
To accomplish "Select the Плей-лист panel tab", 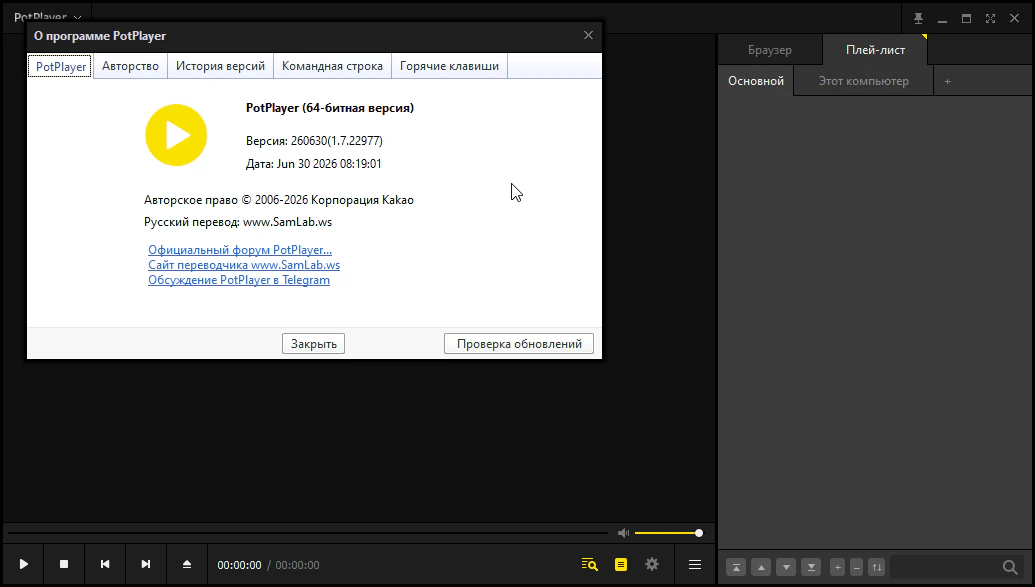I will click(x=875, y=50).
